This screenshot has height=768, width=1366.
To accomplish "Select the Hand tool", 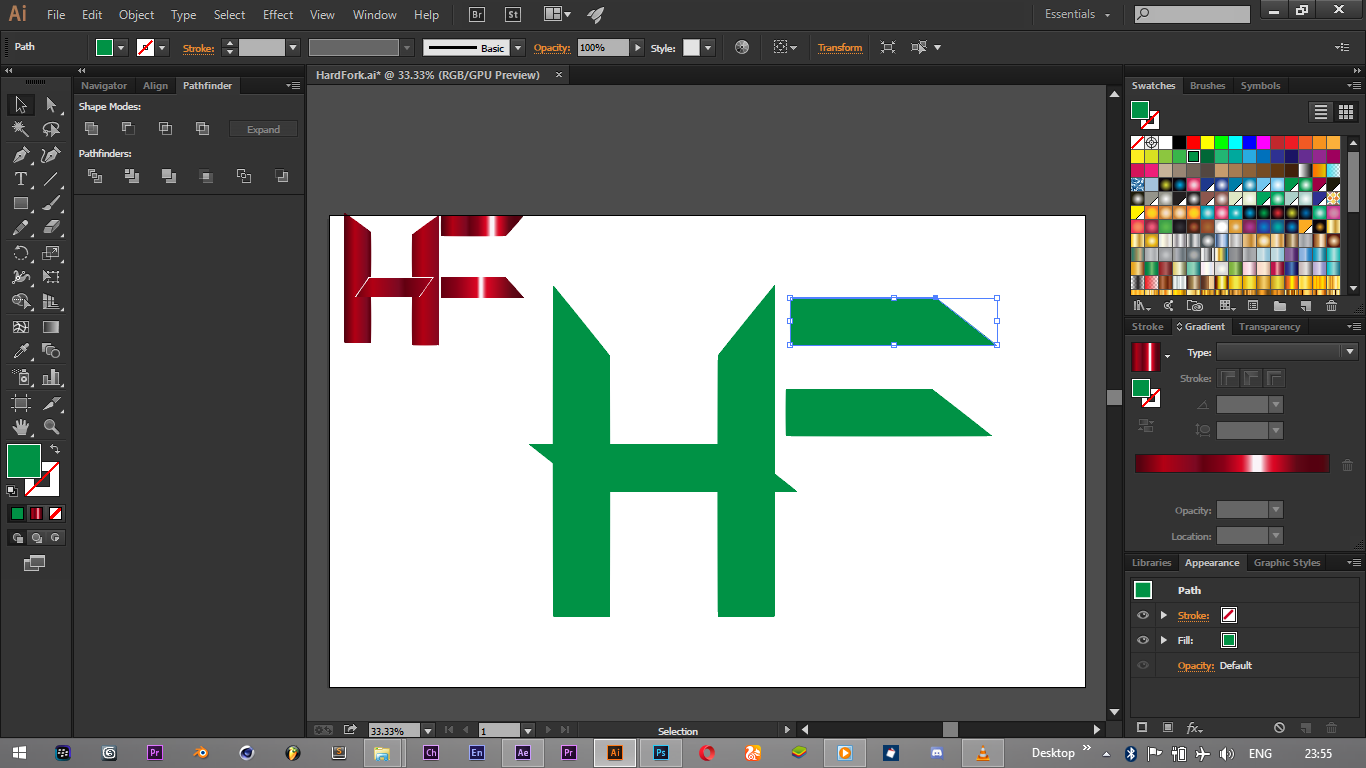I will coord(20,427).
